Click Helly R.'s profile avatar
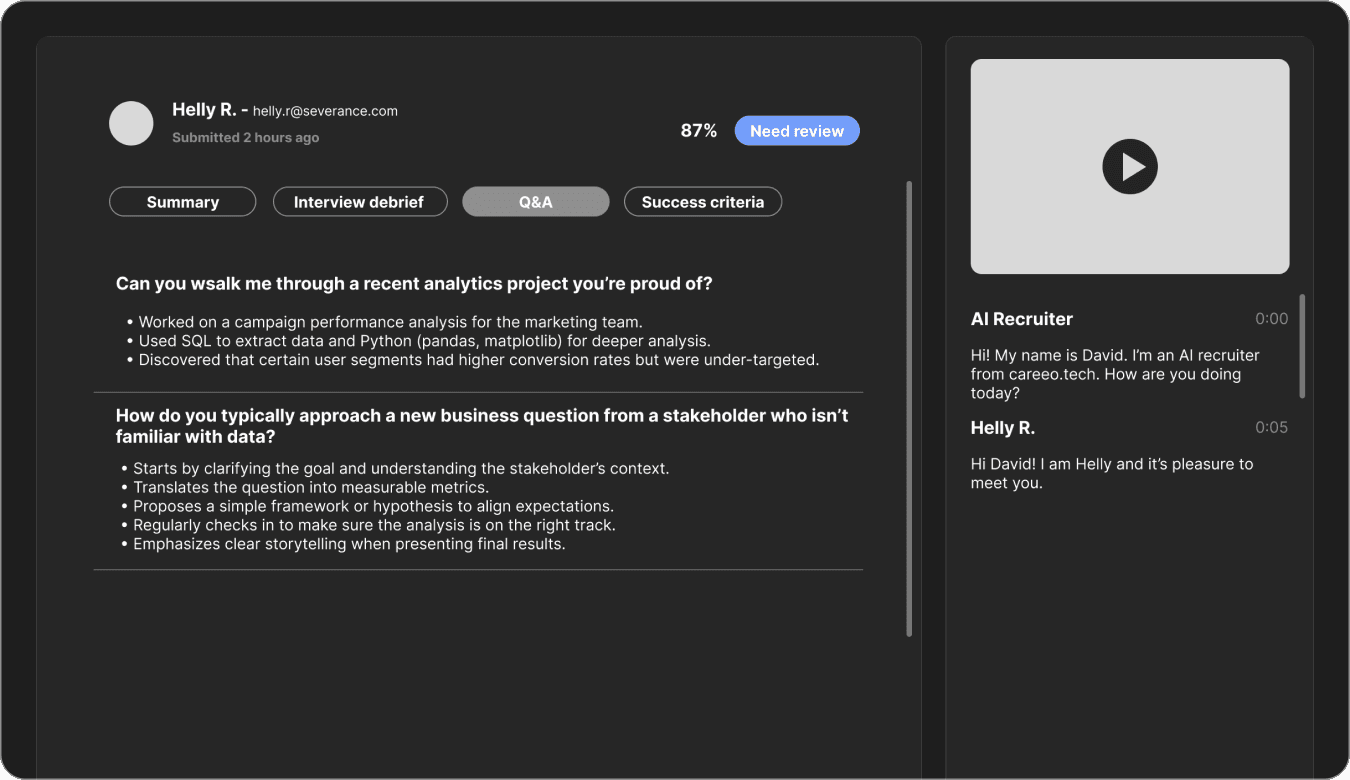Viewport: 1350px width, 780px height. 131,123
